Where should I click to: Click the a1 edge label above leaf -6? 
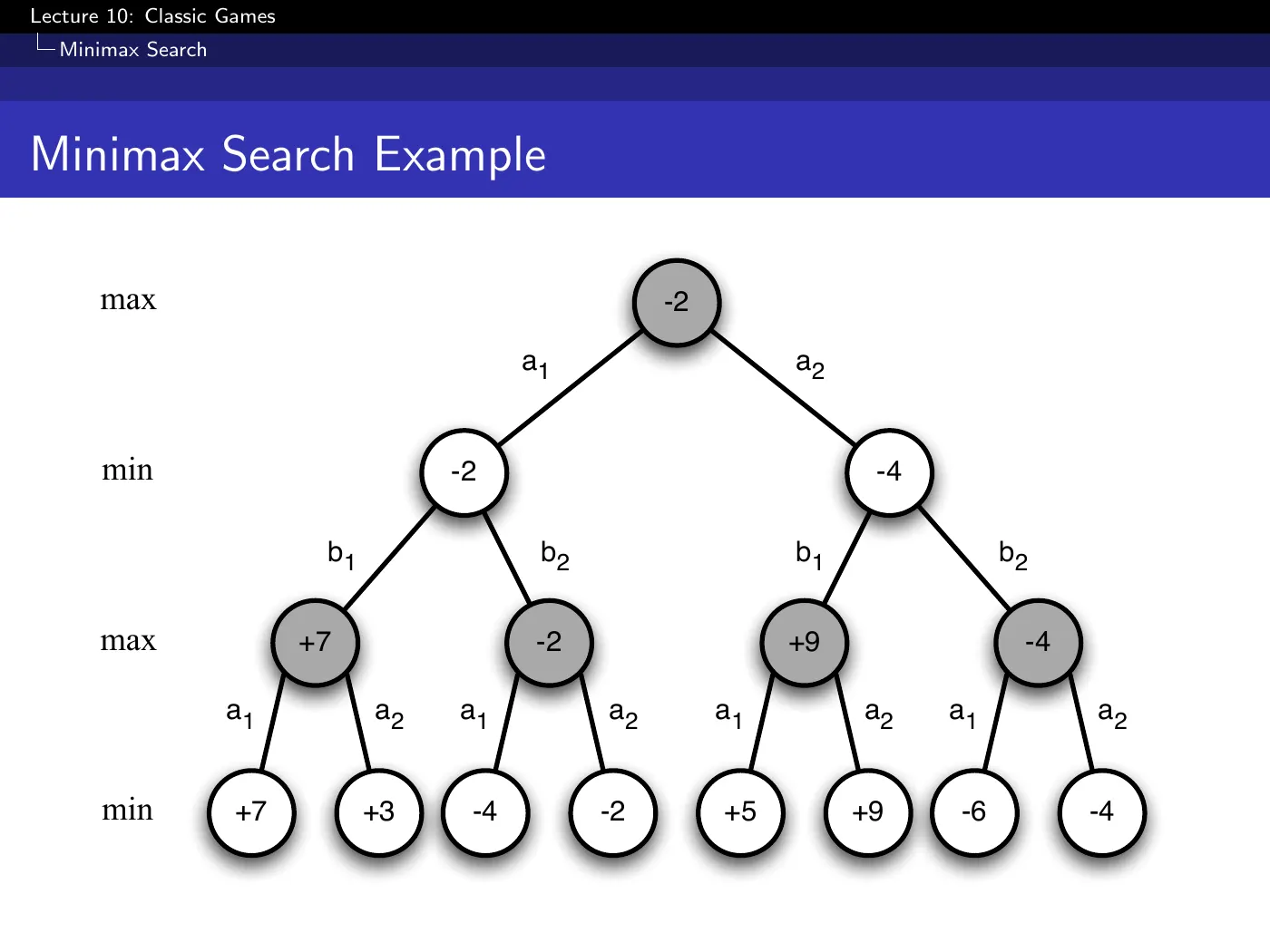[963, 714]
